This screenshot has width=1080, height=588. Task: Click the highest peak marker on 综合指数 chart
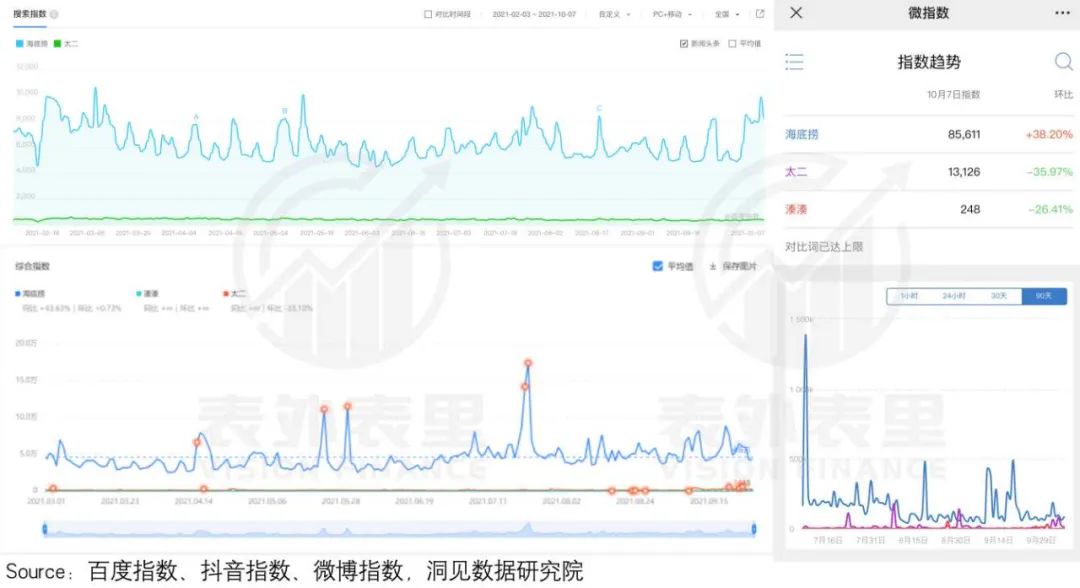[x=527, y=363]
